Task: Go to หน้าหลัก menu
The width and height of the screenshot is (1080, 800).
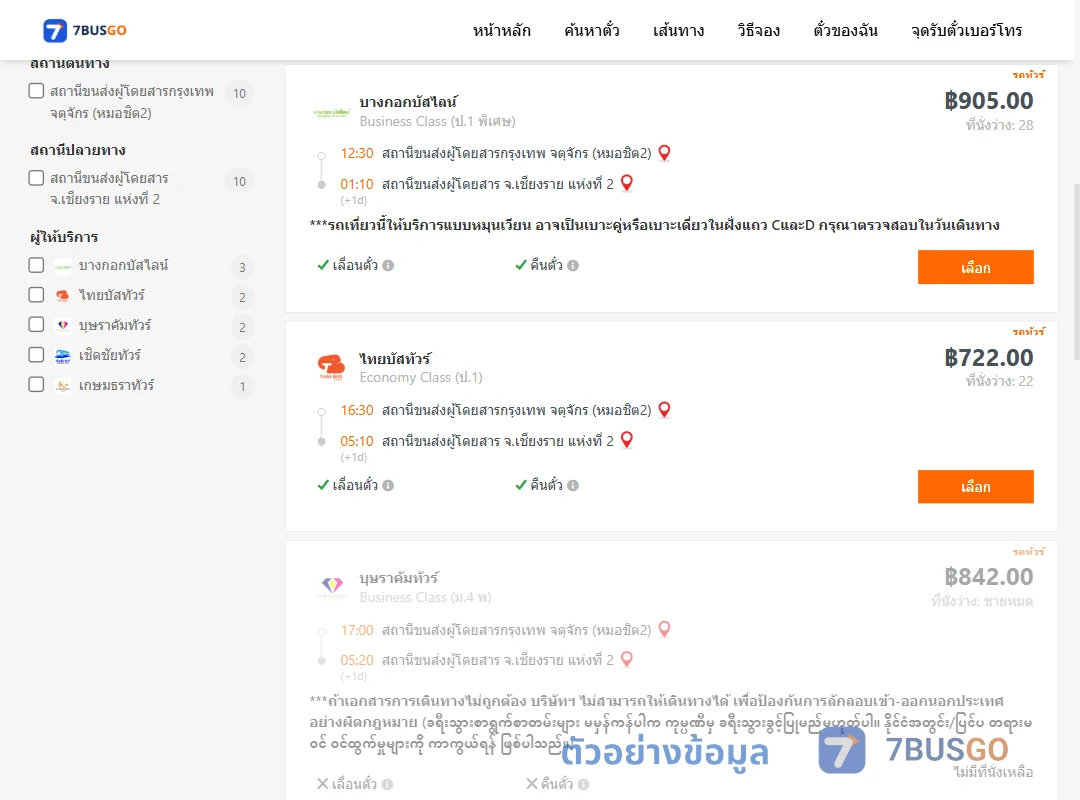Action: pos(501,30)
